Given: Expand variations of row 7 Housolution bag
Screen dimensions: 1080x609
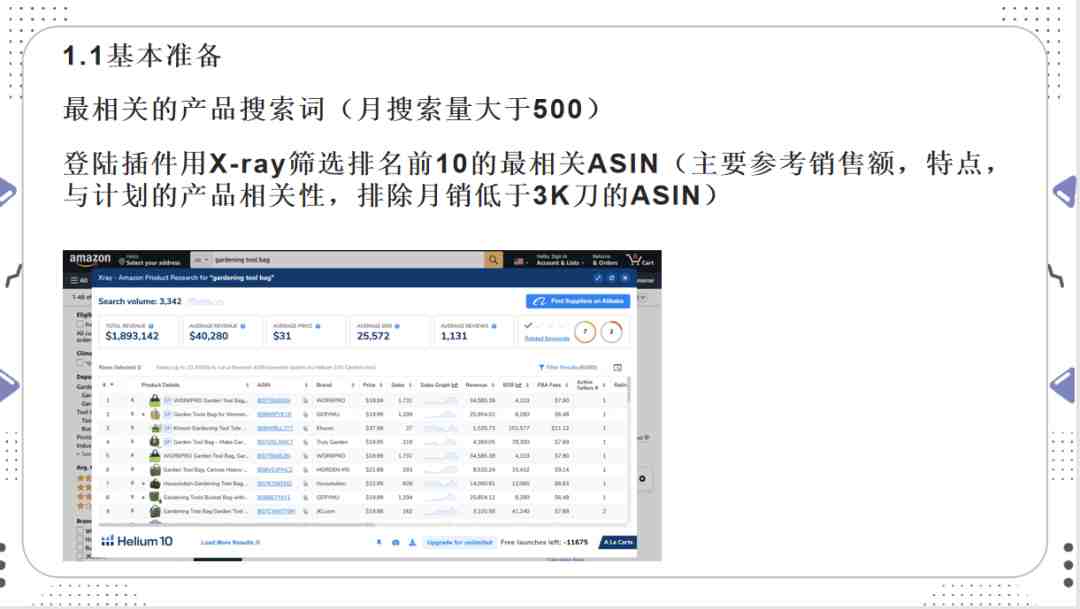Looking at the screenshot, I should (143, 484).
